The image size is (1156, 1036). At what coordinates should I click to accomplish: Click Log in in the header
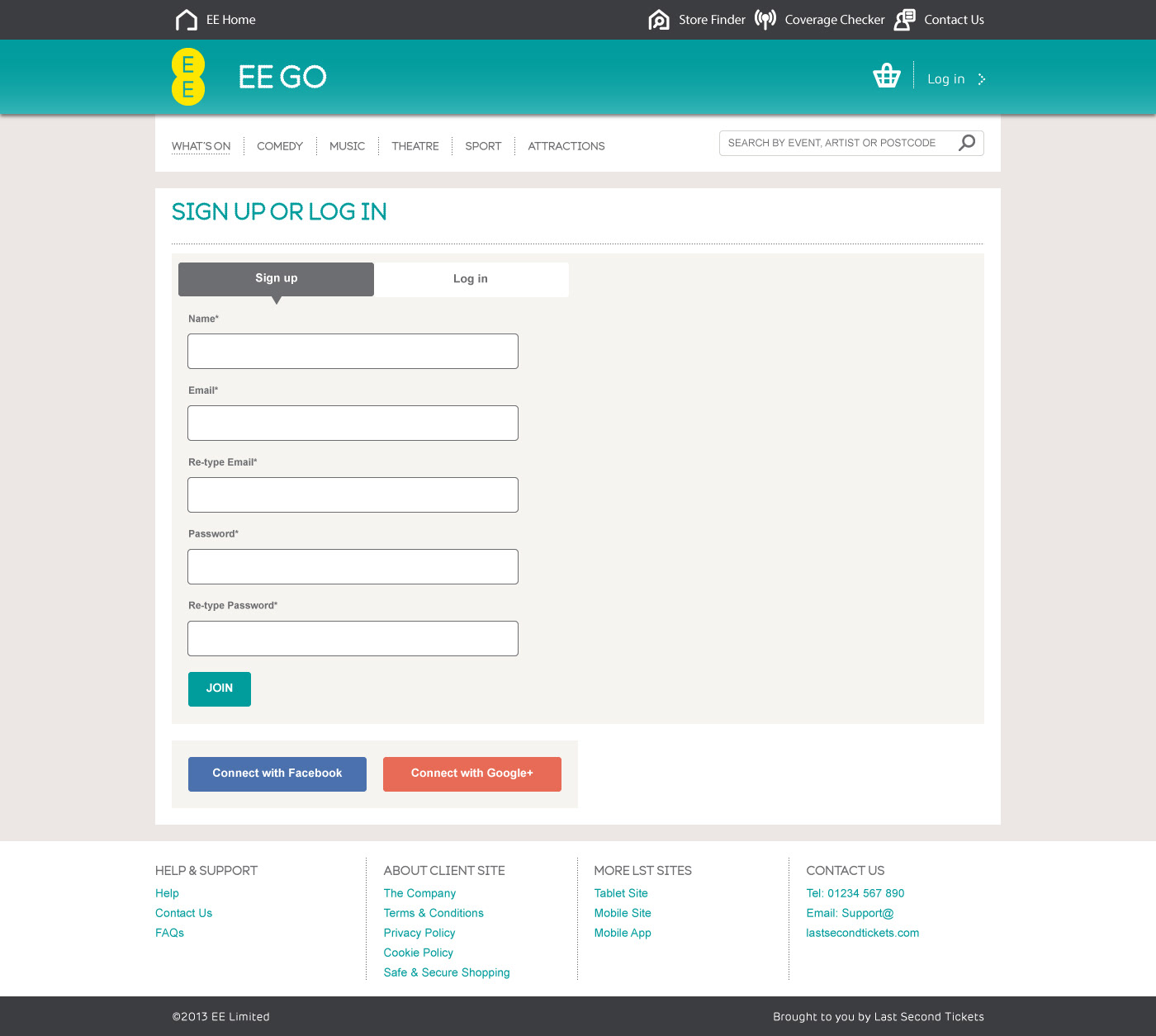[946, 79]
